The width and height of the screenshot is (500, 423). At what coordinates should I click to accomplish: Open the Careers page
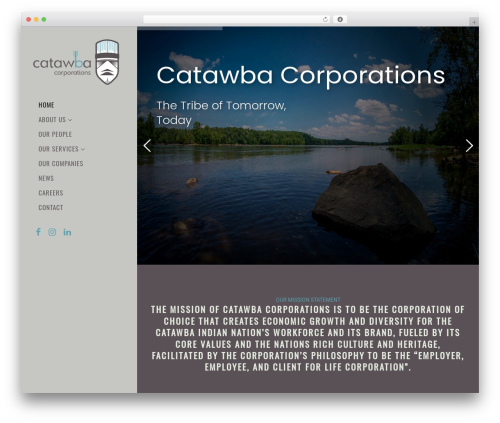click(51, 193)
